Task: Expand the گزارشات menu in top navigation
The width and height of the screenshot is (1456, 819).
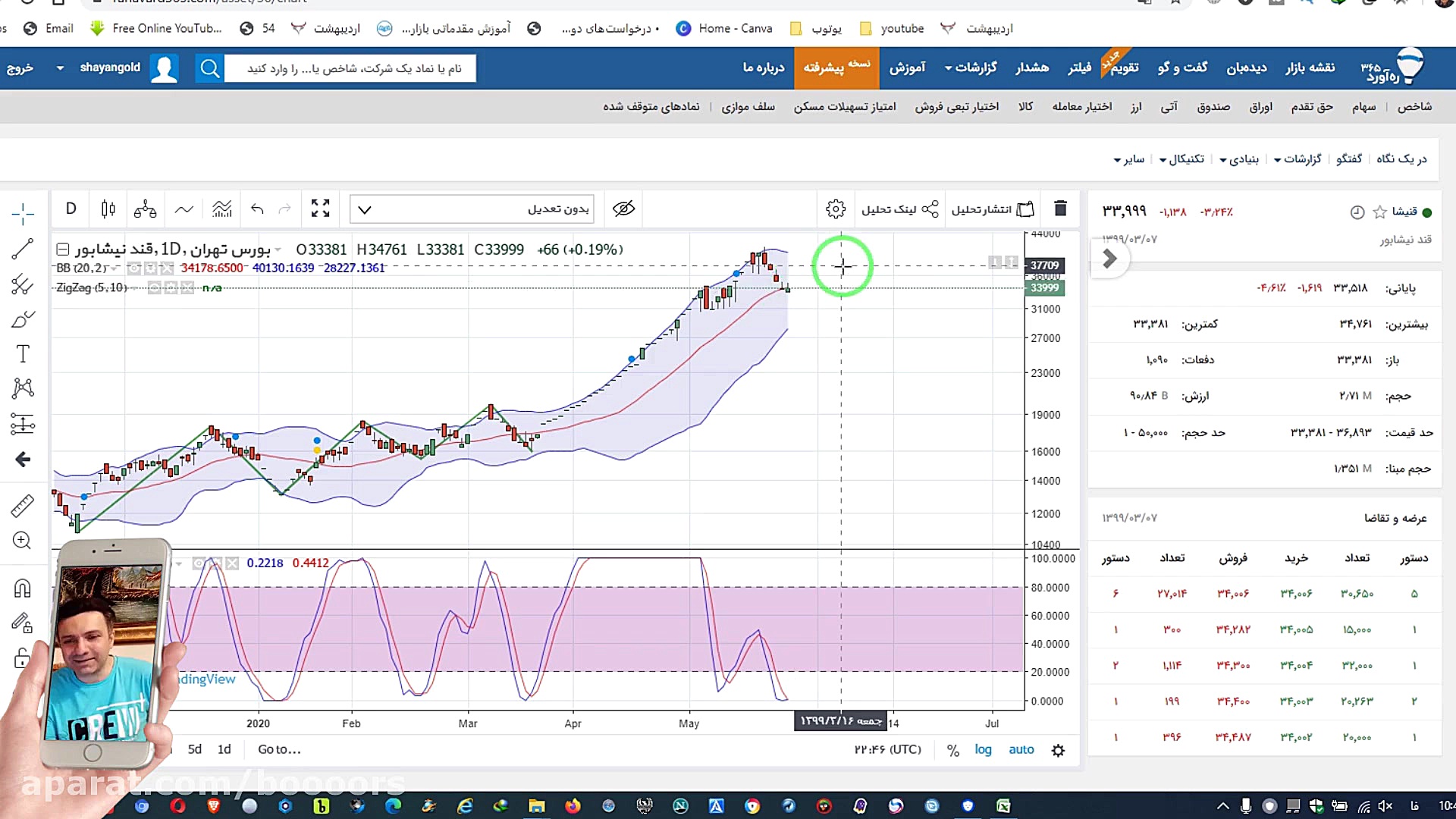Action: tap(971, 68)
